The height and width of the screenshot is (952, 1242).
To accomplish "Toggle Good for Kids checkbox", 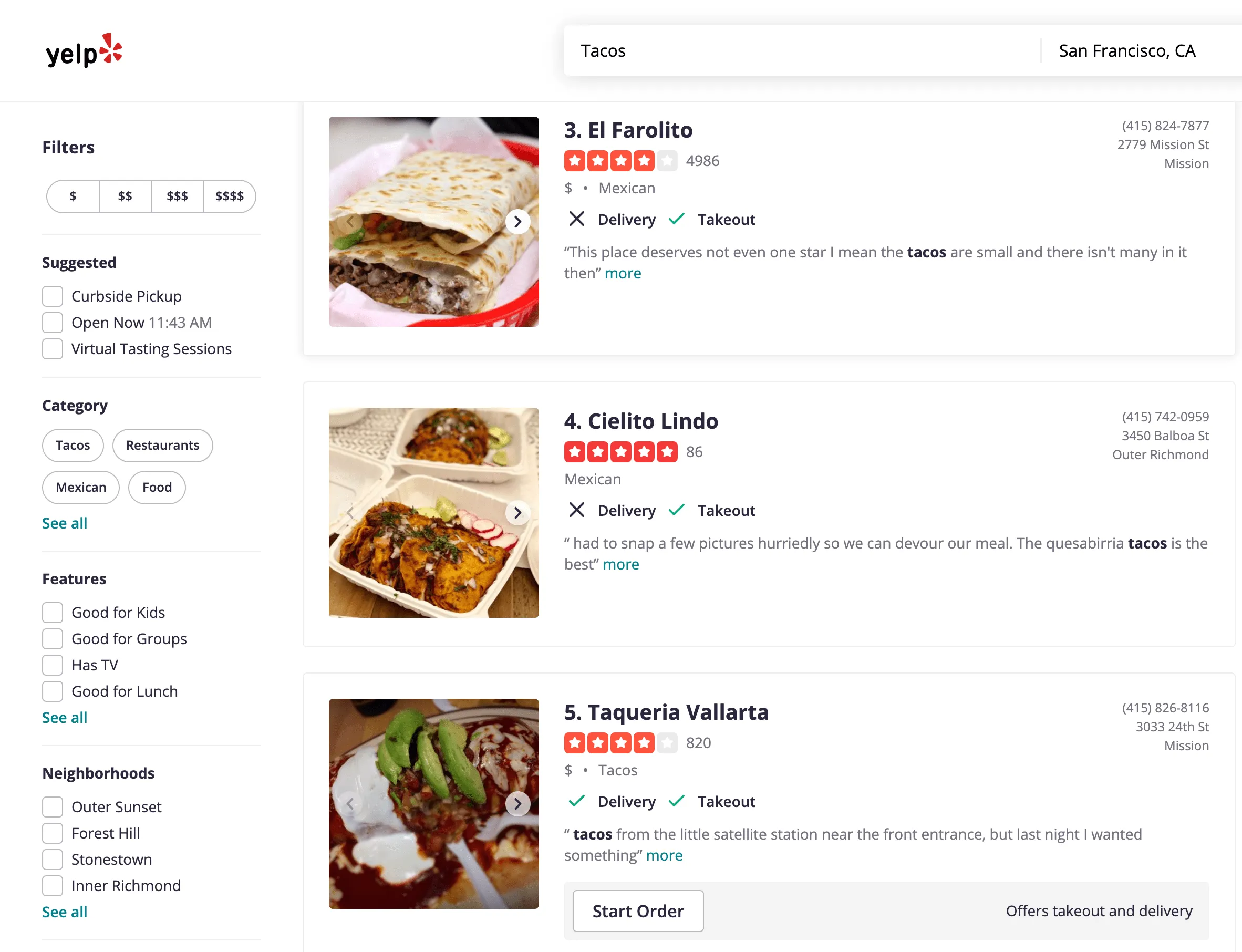I will pos(53,613).
